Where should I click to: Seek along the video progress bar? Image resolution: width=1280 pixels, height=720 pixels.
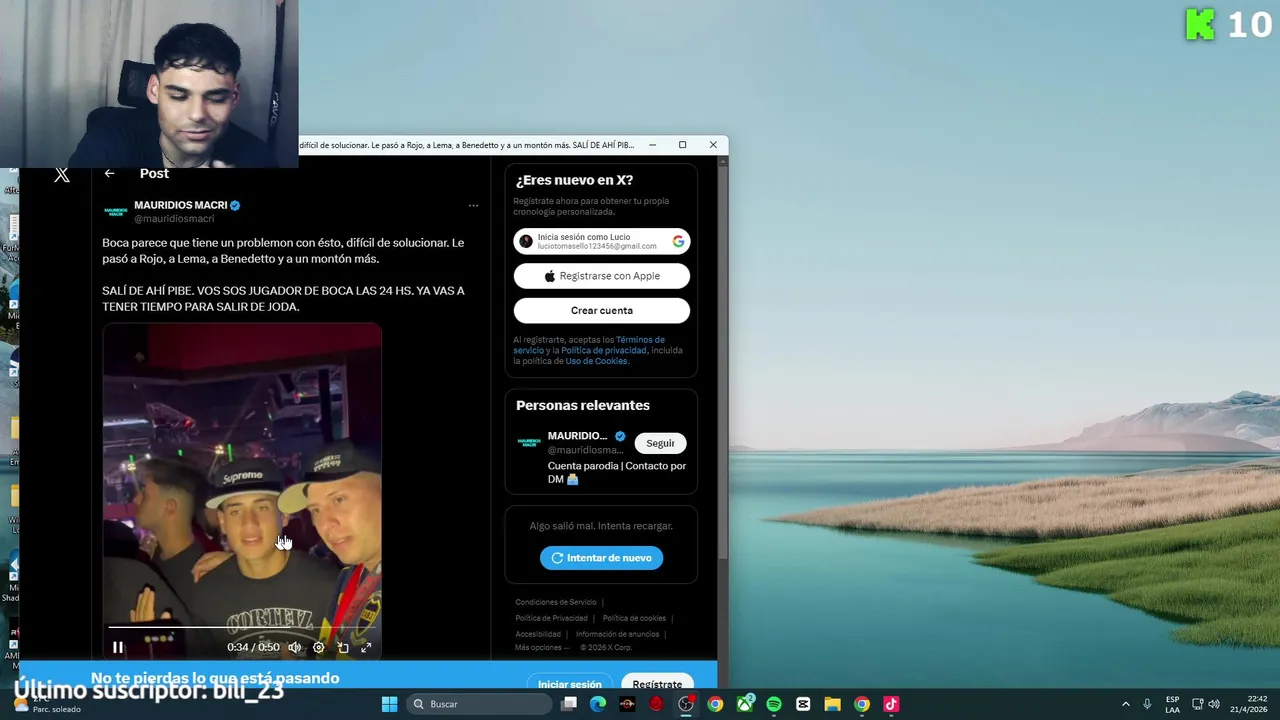[x=241, y=628]
